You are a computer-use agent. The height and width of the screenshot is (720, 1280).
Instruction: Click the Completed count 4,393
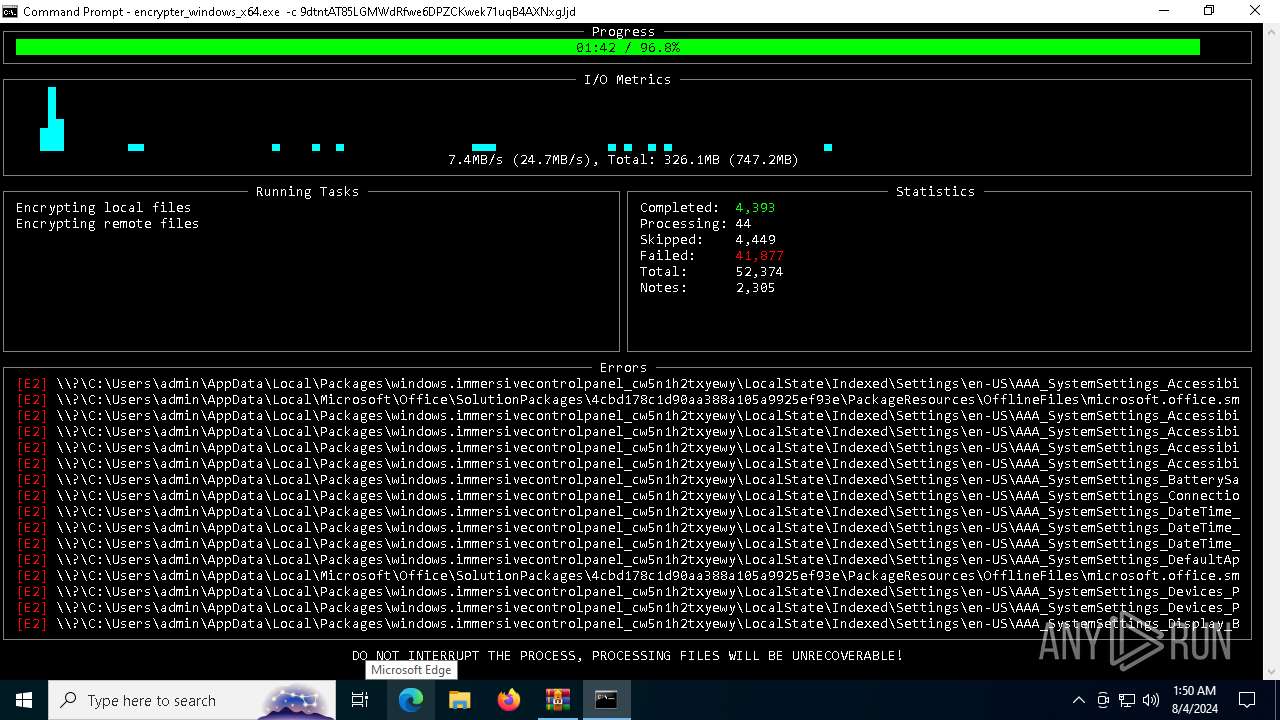pyautogui.click(x=755, y=207)
